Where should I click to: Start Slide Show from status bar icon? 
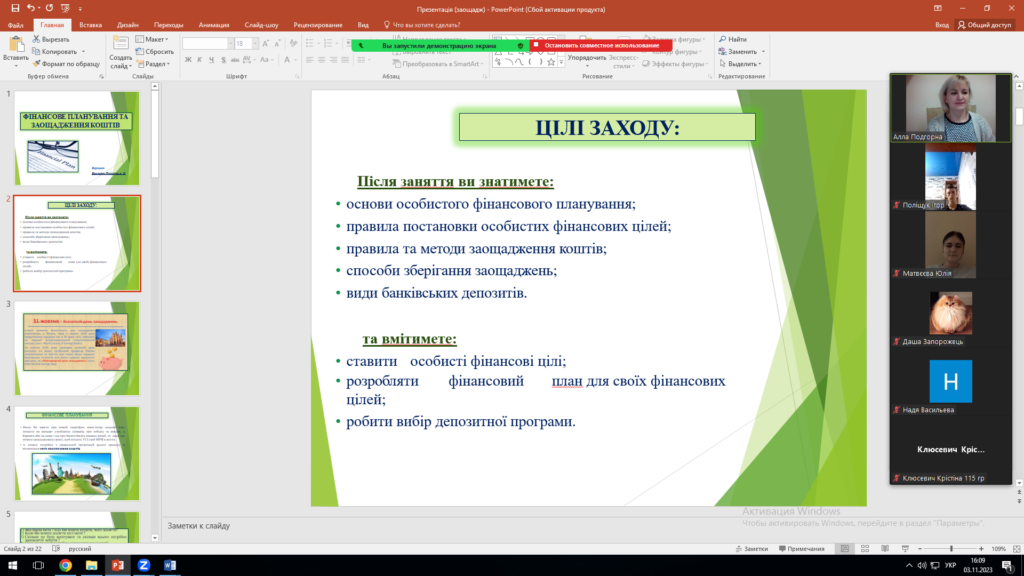tap(905, 549)
